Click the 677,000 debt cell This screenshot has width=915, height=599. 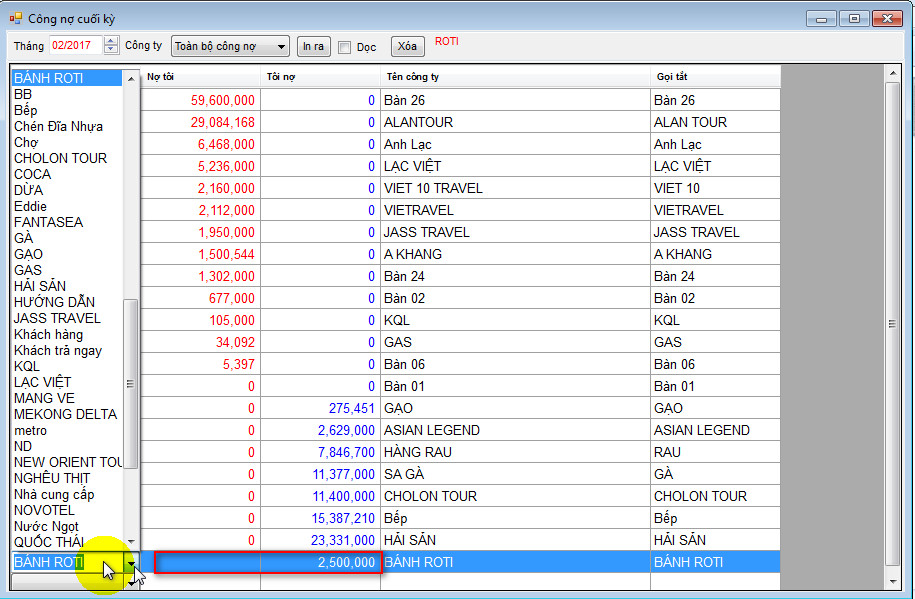coord(201,298)
